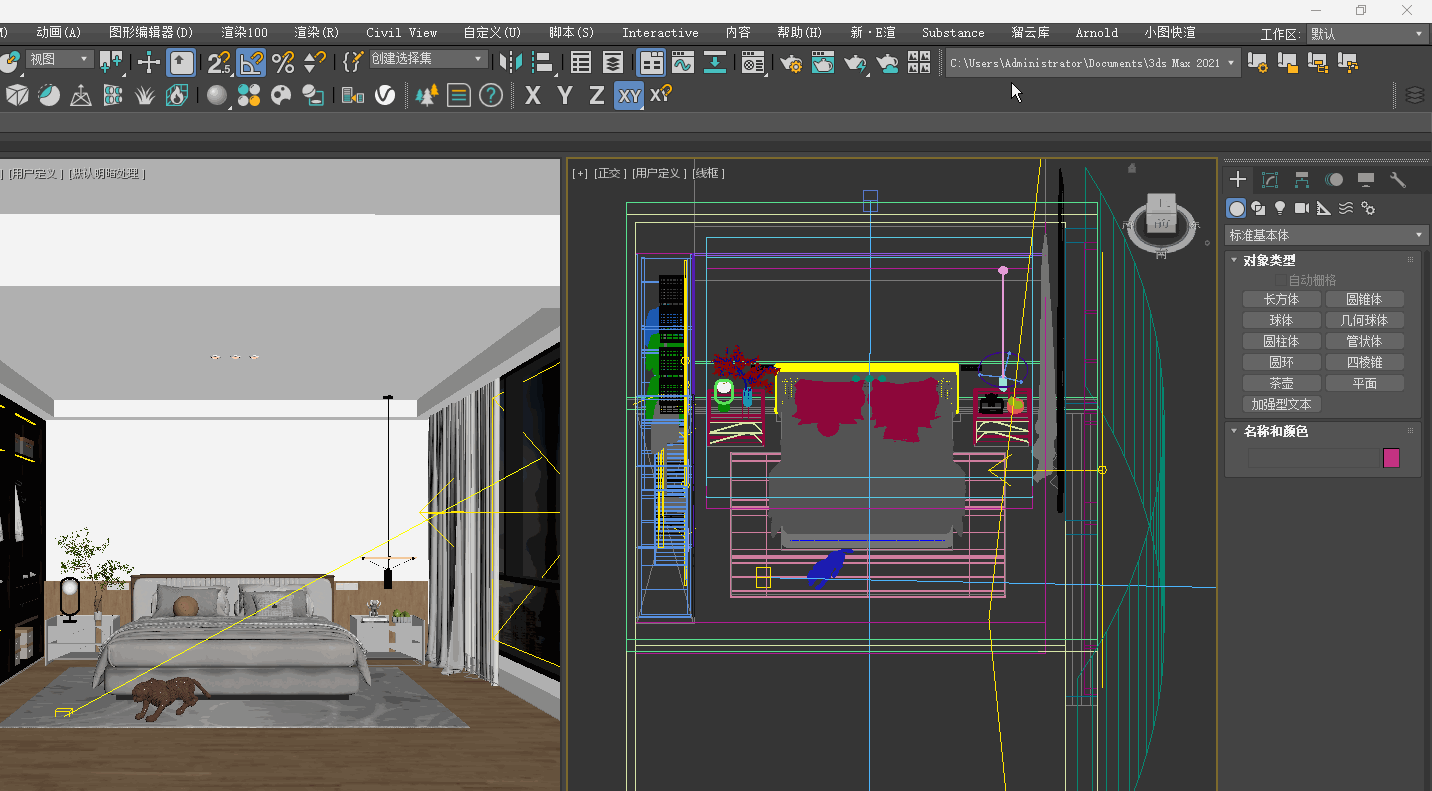
Task: Open the Civil View menu
Action: (402, 33)
